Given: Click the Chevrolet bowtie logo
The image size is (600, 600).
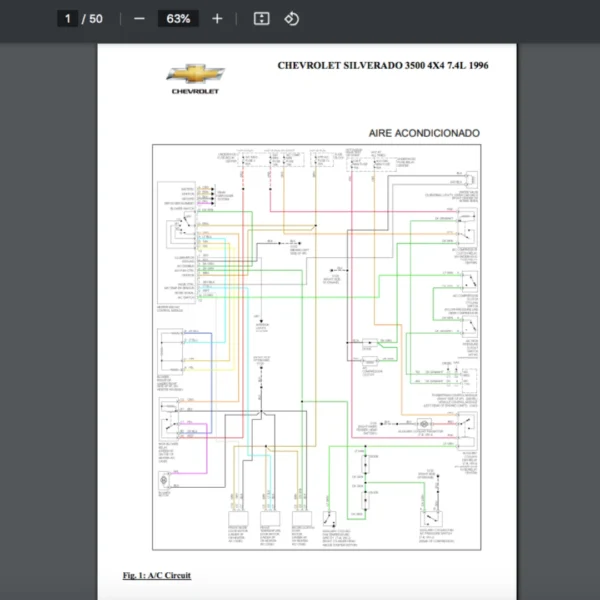Looking at the screenshot, I should (x=195, y=74).
